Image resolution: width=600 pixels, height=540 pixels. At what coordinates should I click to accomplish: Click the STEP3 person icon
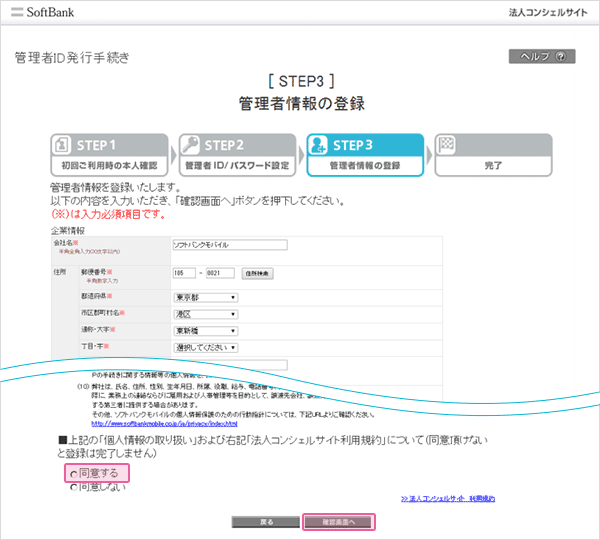coord(318,146)
